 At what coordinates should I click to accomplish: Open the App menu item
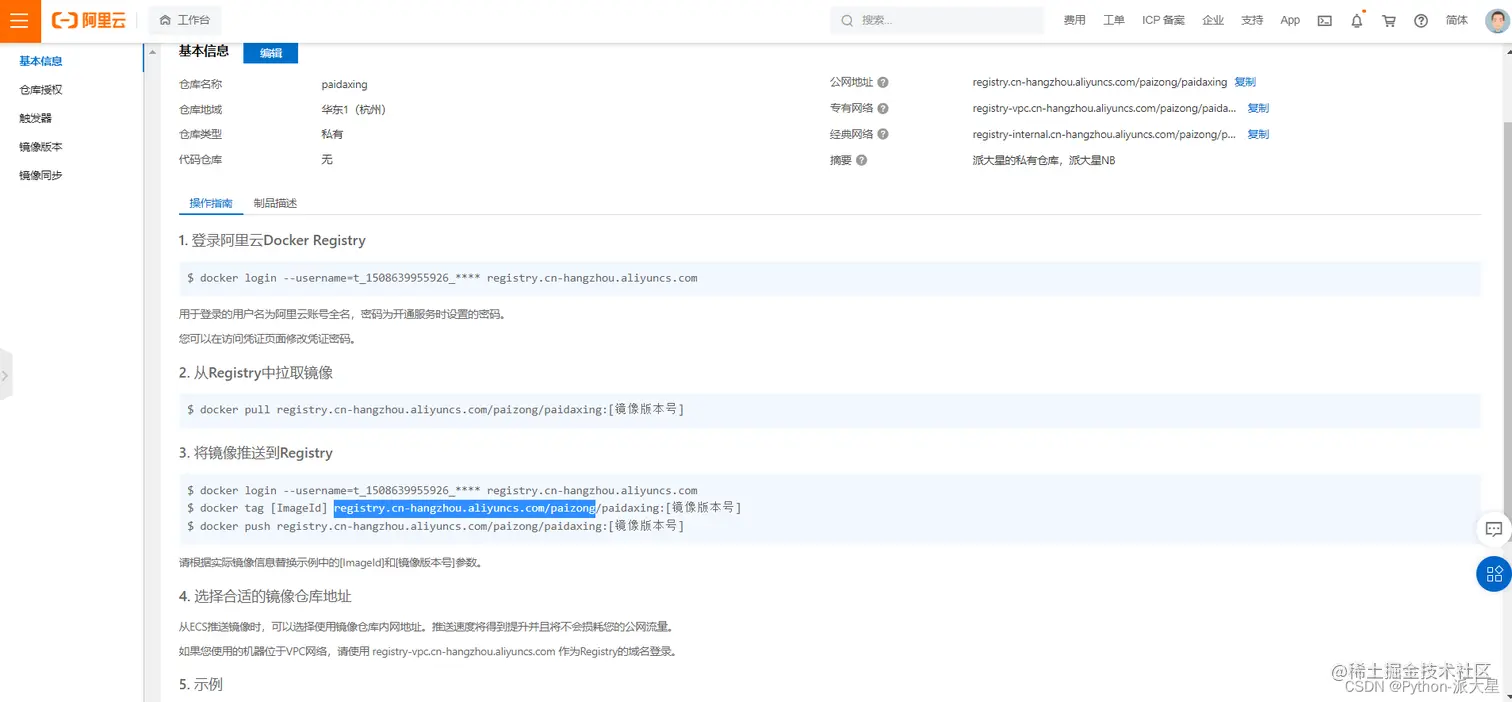(1290, 20)
